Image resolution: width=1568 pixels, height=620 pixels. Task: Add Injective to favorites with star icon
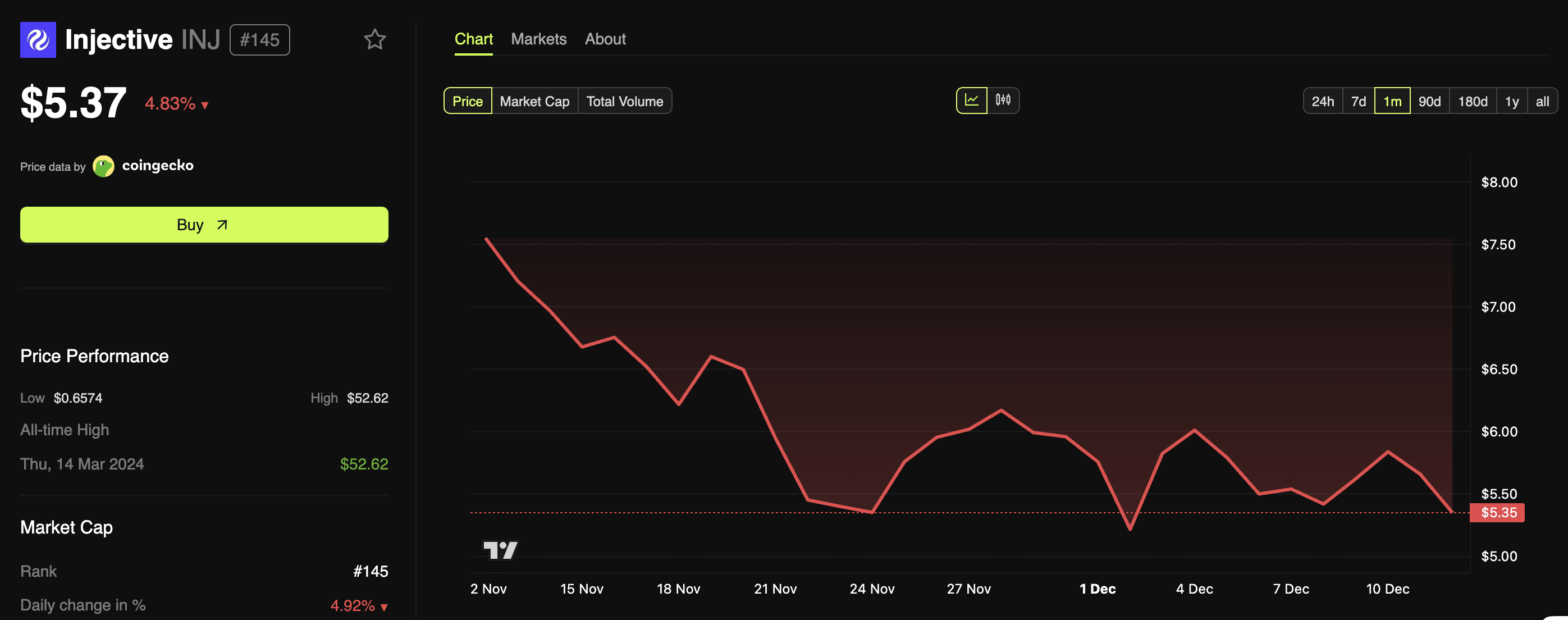374,39
